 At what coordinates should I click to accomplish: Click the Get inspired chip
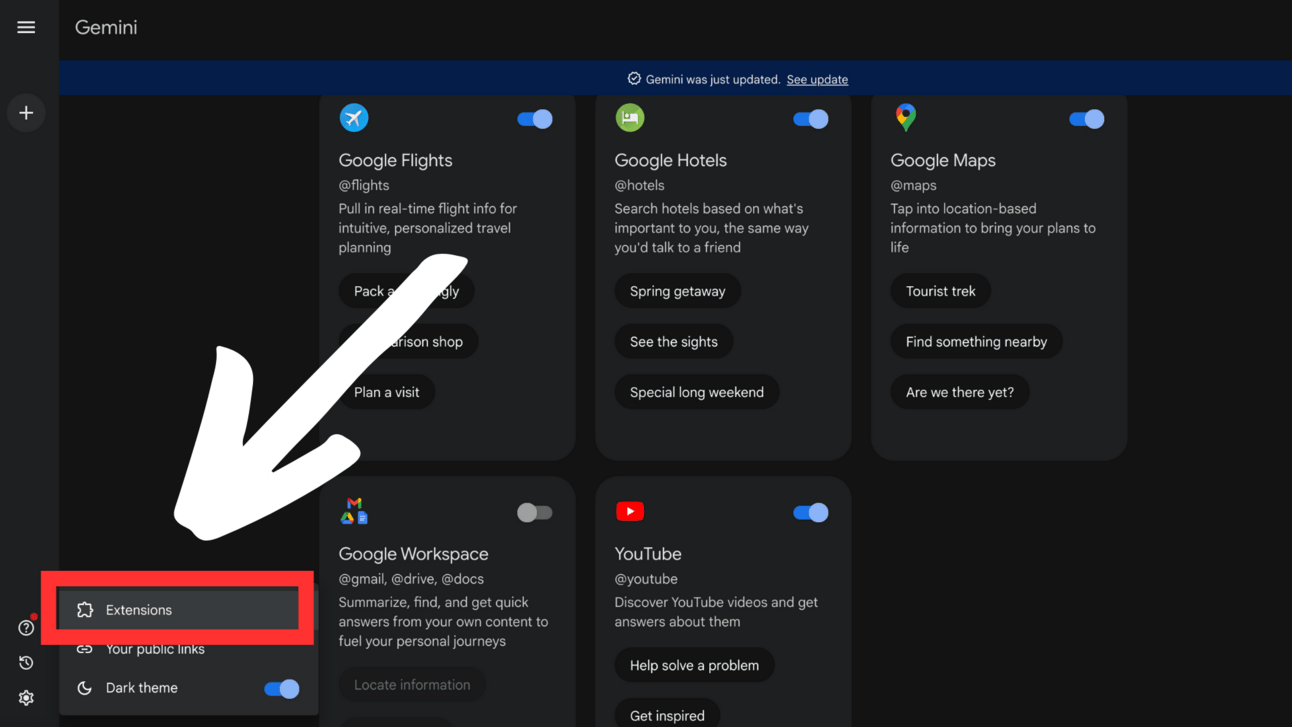[668, 715]
